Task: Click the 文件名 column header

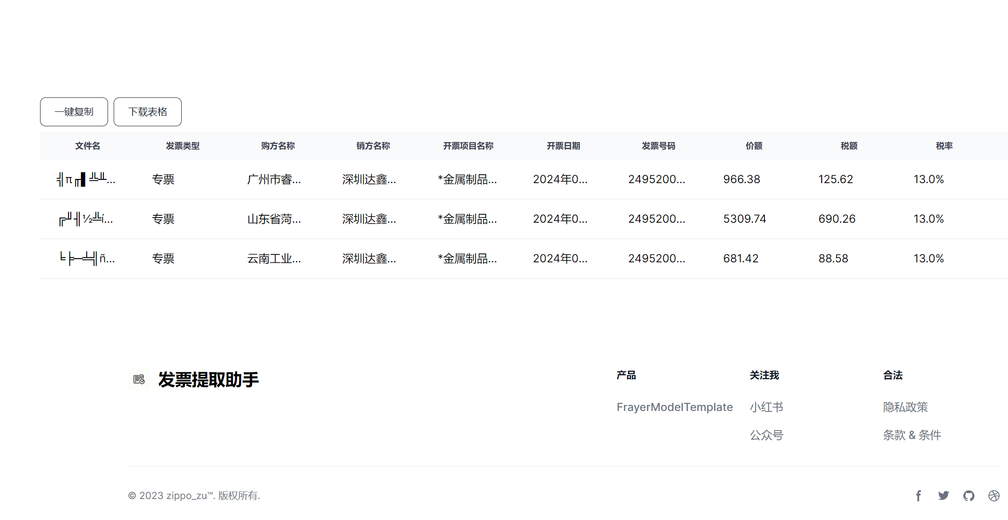Action: point(87,146)
